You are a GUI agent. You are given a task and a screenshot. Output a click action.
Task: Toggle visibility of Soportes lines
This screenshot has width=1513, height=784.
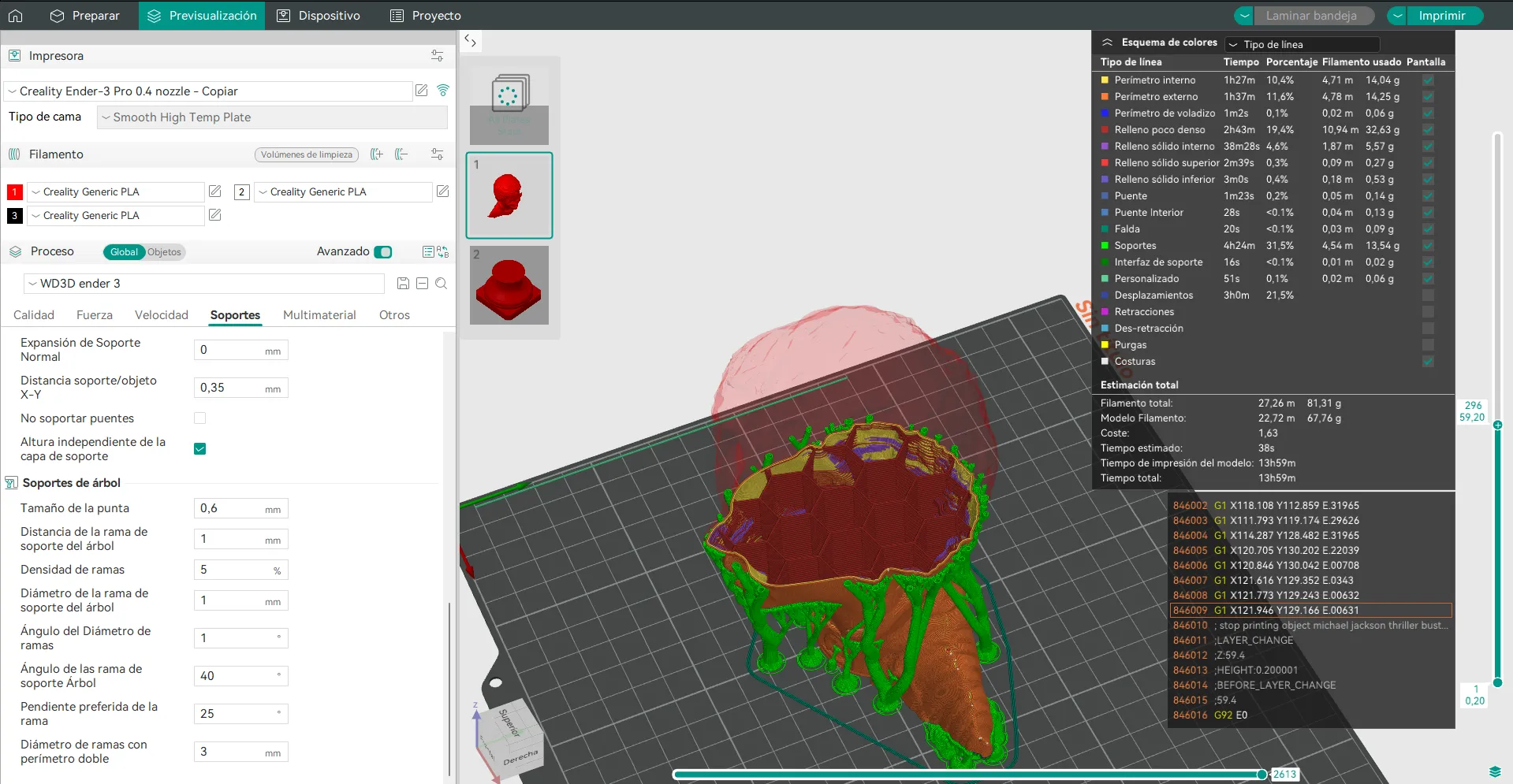pos(1428,246)
